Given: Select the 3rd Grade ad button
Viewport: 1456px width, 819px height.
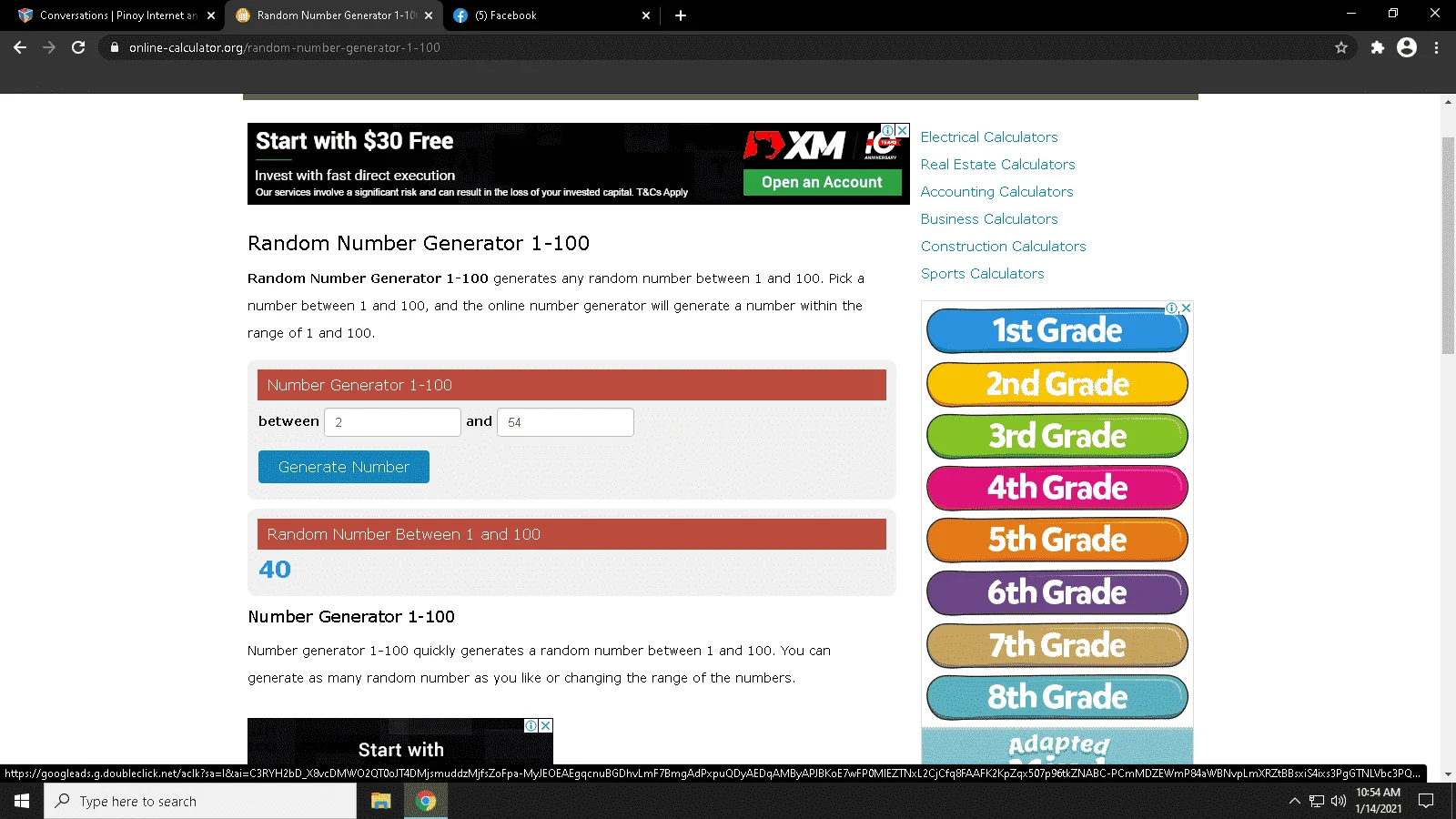Looking at the screenshot, I should coord(1057,436).
